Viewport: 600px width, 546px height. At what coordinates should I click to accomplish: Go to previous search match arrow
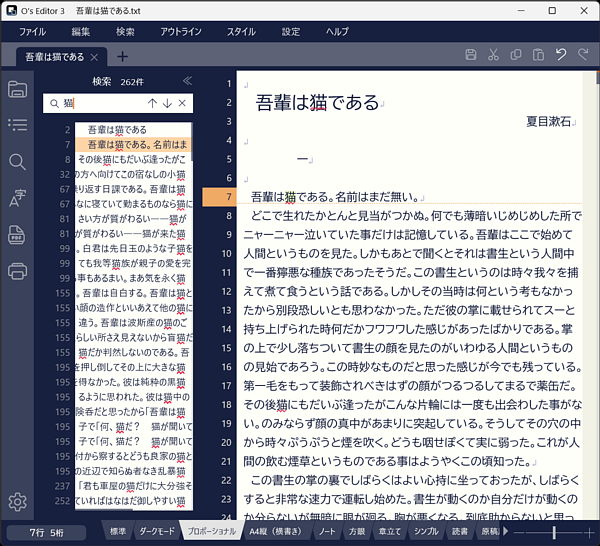(152, 103)
